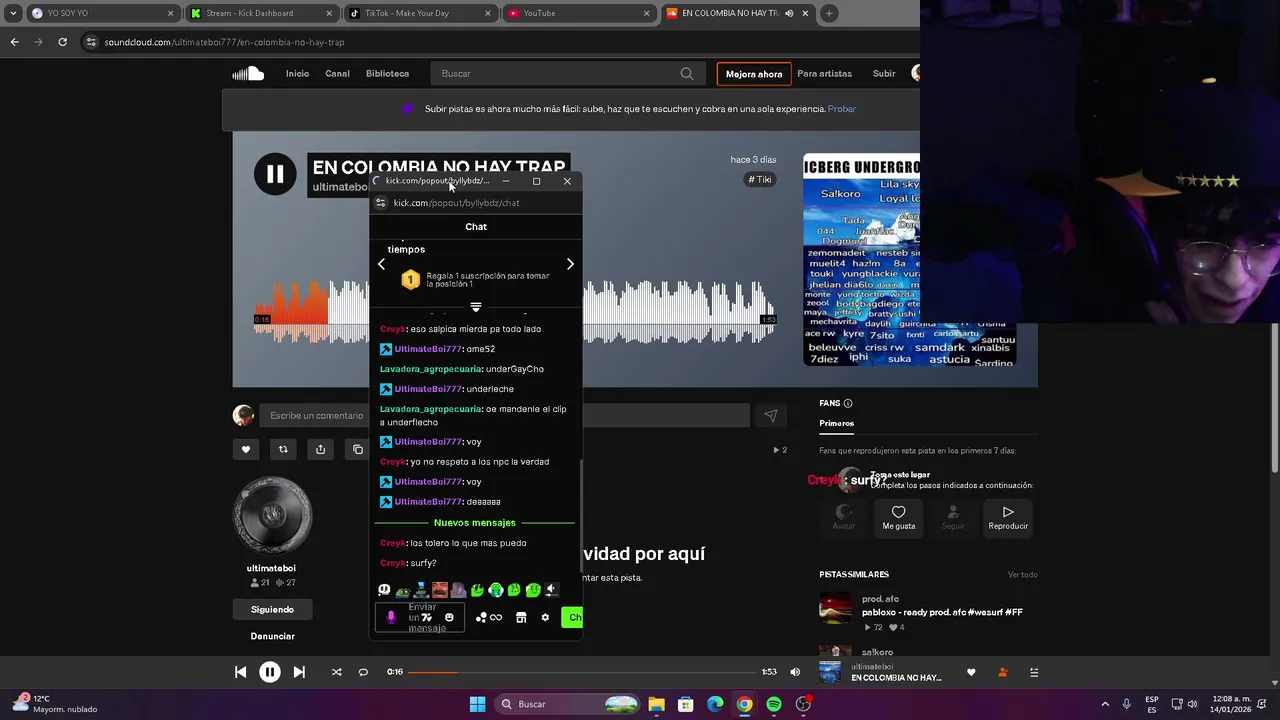Open the Inicio menu item in SoundCloud
1280x720 pixels.
pos(297,74)
